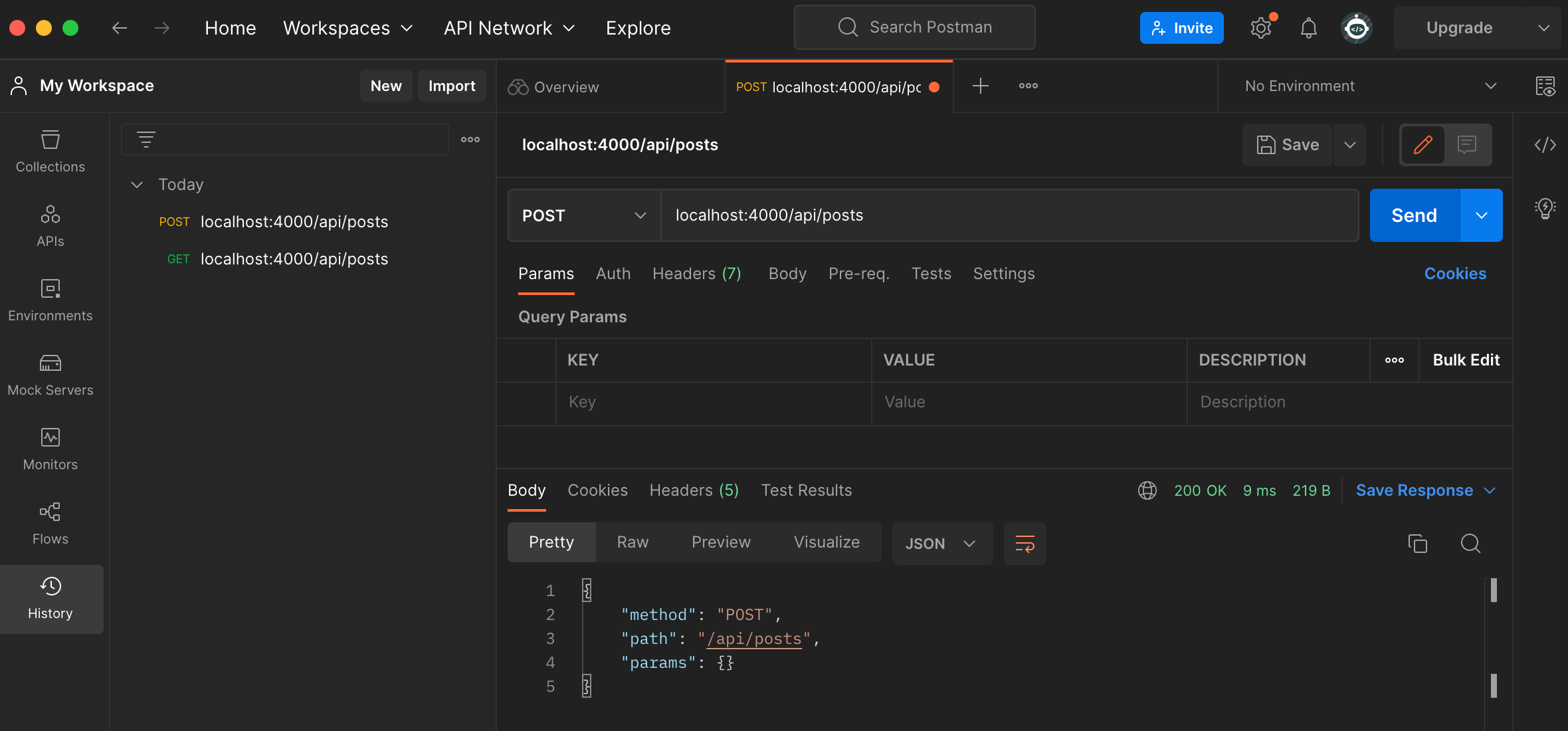Open the response Headers (5) tab

pos(694,490)
